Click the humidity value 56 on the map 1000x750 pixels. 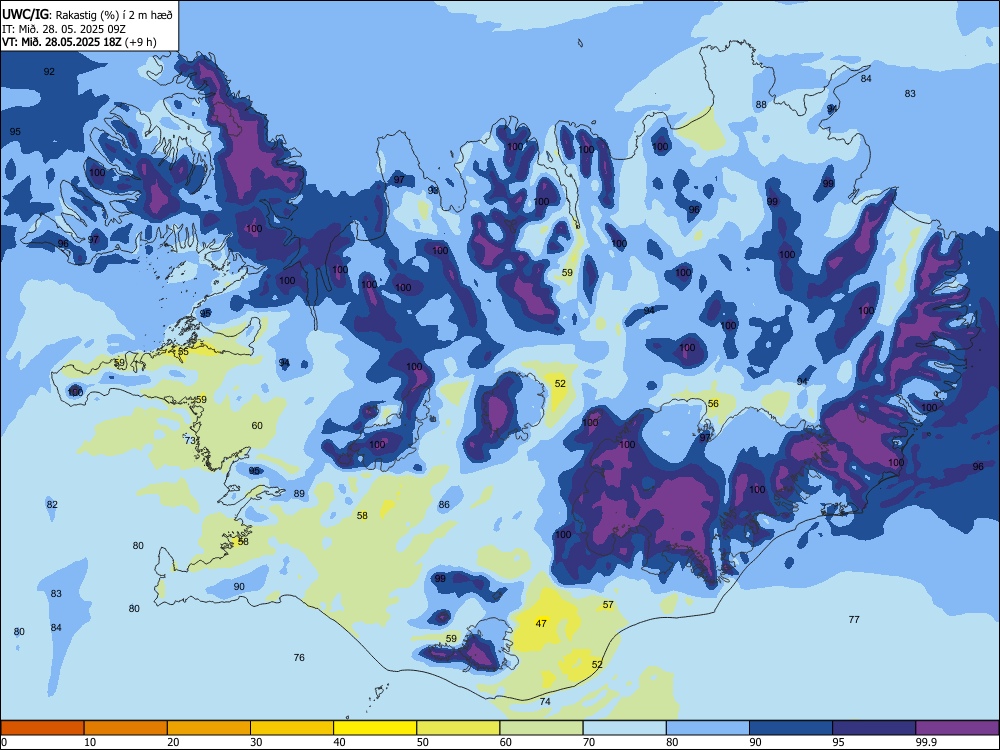(x=713, y=403)
